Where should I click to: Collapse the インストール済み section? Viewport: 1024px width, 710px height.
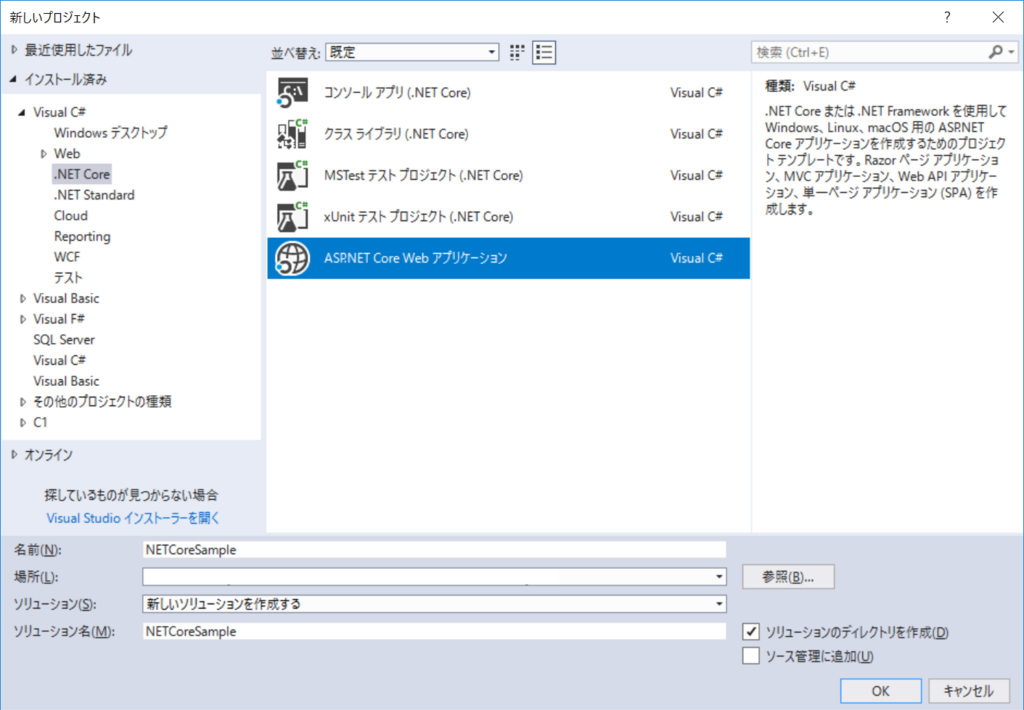coord(13,79)
